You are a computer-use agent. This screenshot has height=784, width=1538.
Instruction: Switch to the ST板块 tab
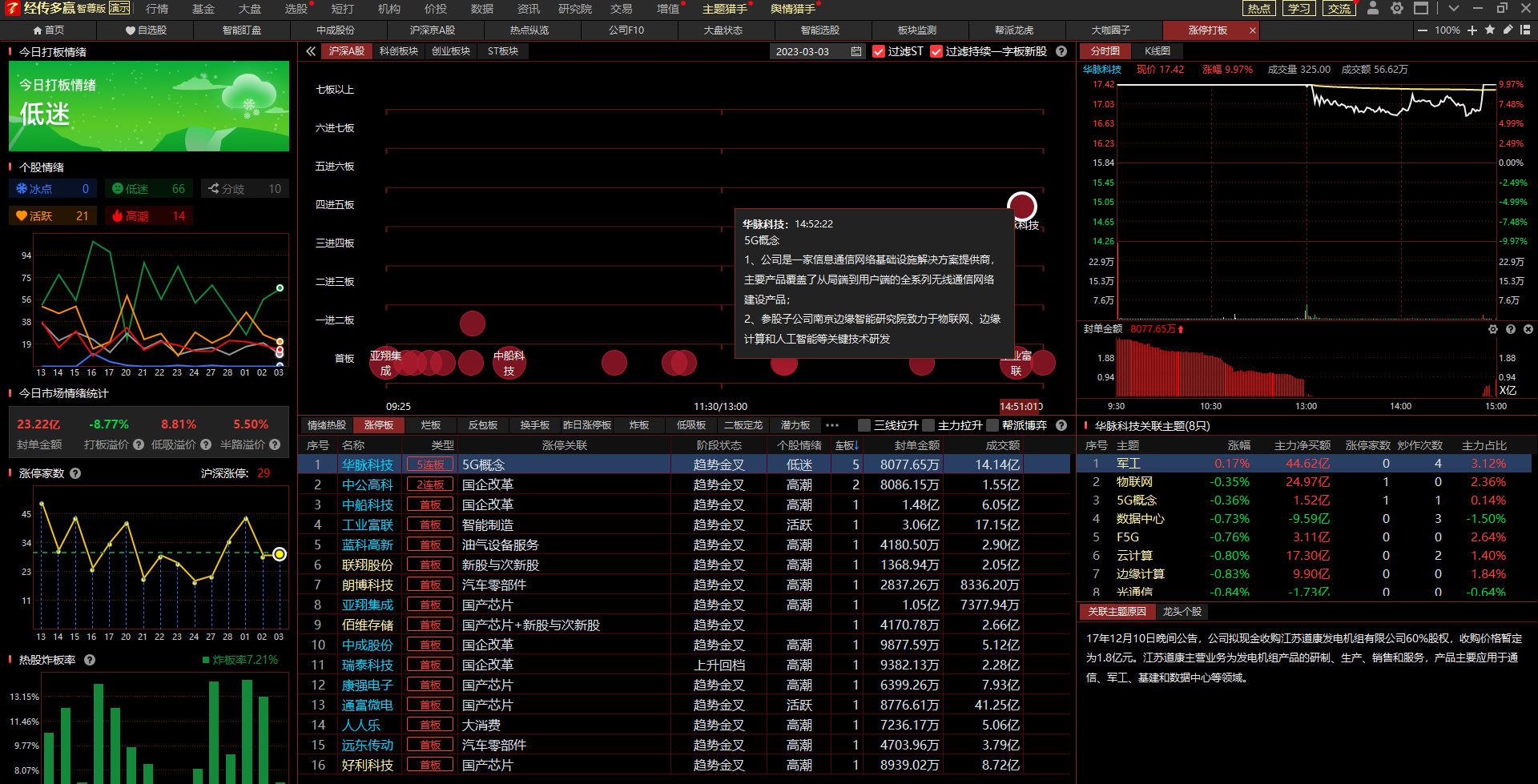pos(503,51)
